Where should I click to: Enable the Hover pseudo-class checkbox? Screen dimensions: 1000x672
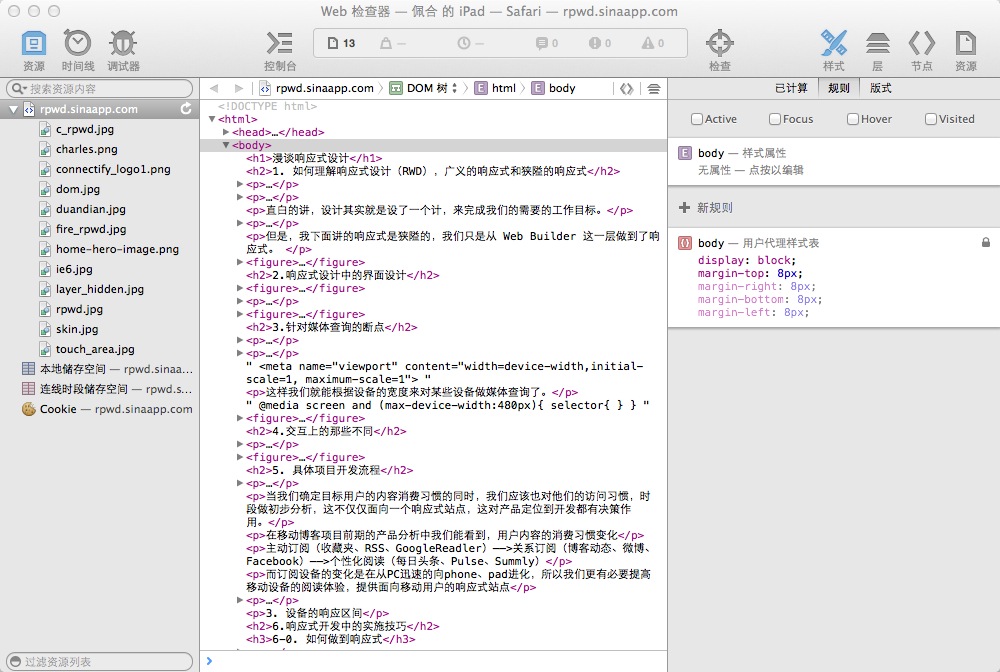pyautogui.click(x=853, y=119)
